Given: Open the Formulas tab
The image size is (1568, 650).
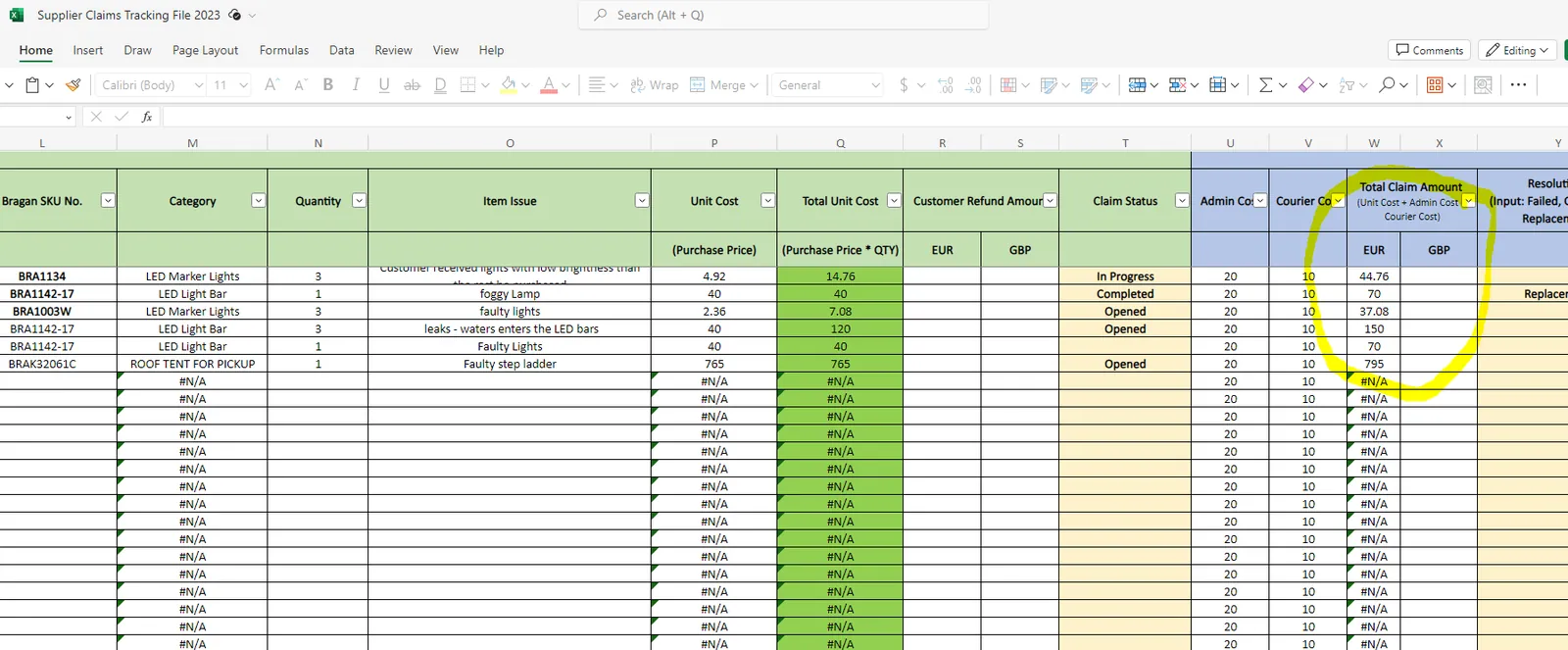Looking at the screenshot, I should (284, 50).
